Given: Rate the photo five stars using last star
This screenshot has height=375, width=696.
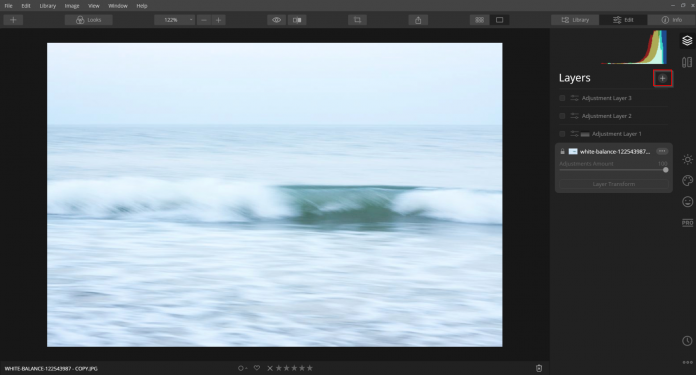Looking at the screenshot, I should pyautogui.click(x=310, y=368).
